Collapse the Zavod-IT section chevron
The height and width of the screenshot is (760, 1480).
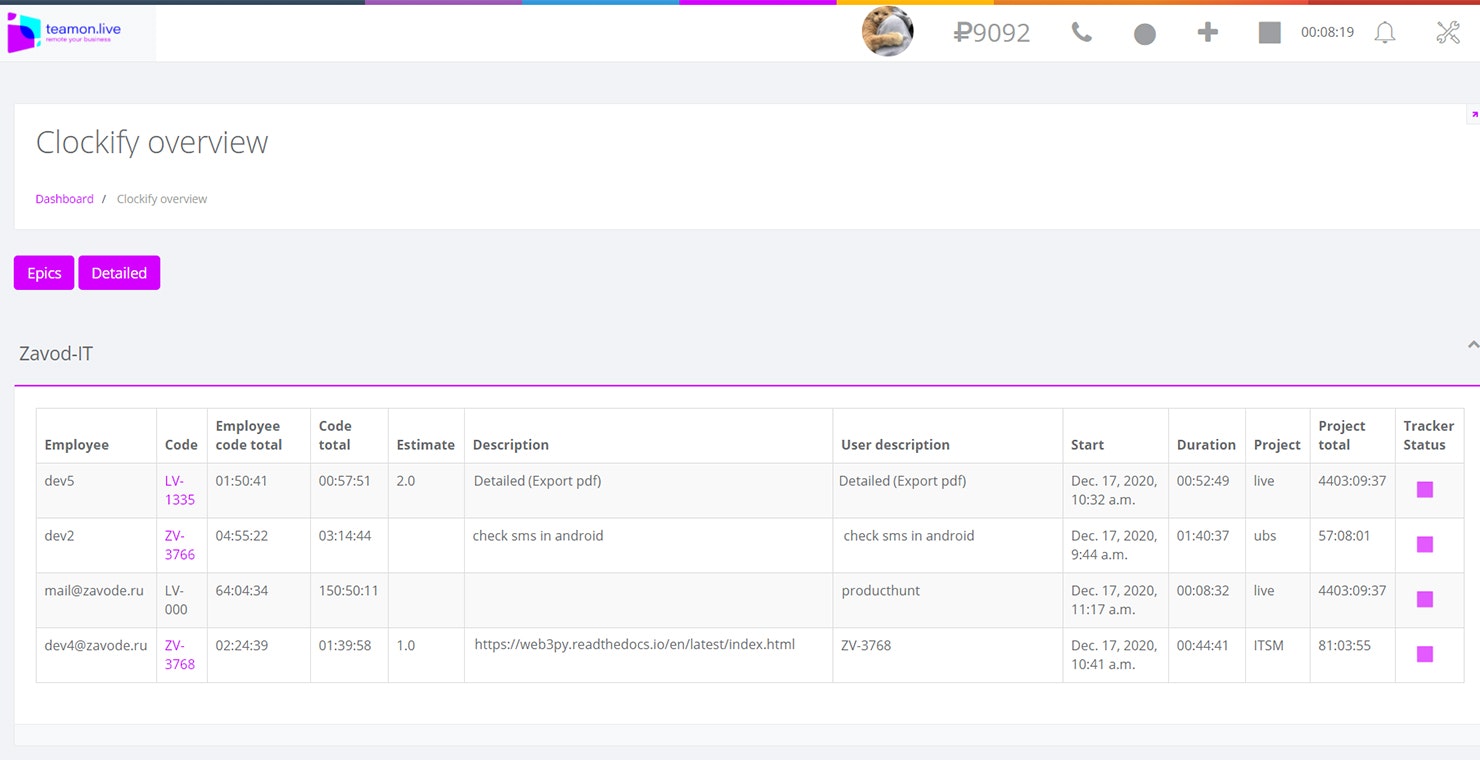pyautogui.click(x=1473, y=345)
